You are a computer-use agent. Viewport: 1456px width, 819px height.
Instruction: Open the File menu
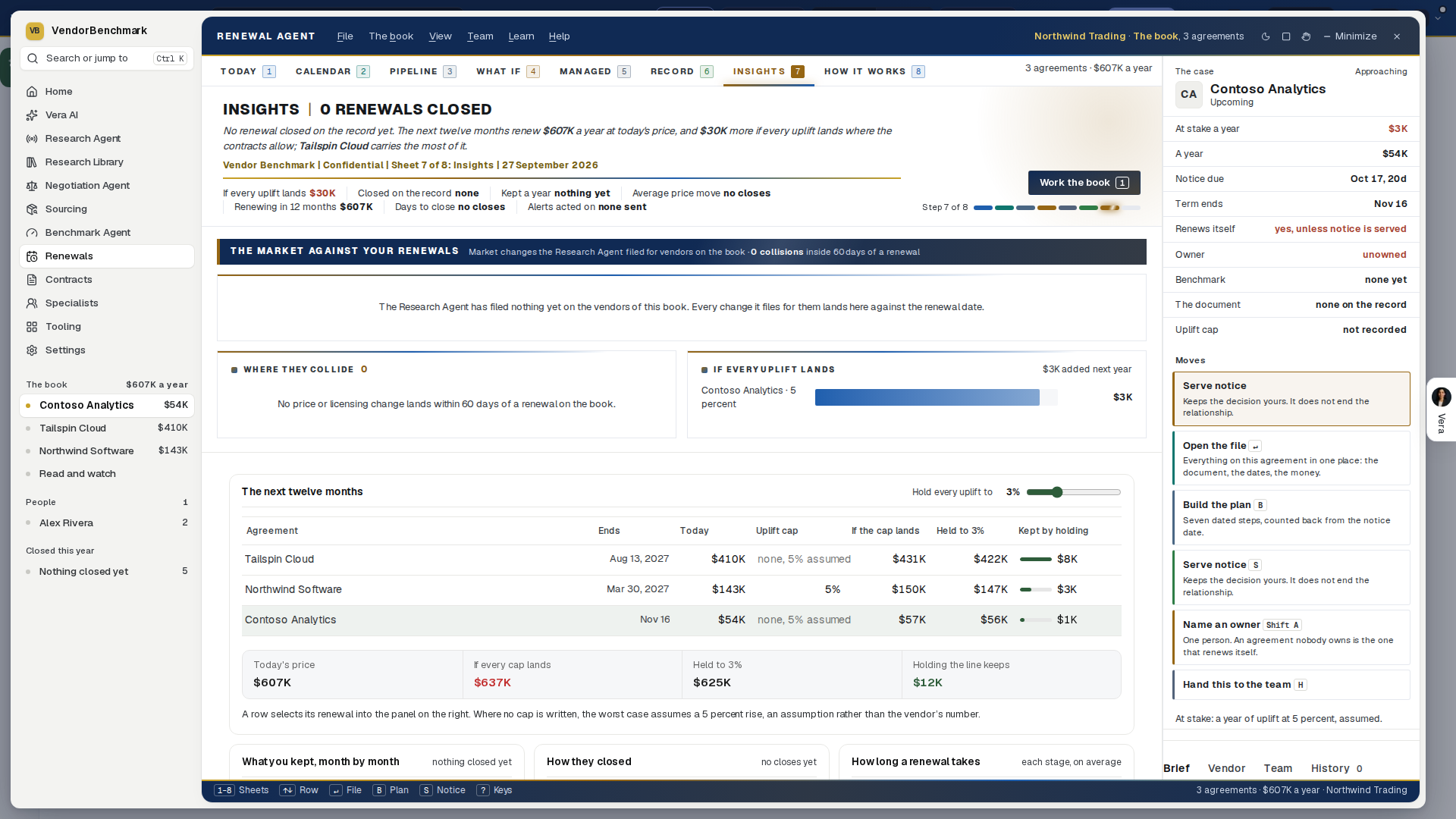point(345,36)
